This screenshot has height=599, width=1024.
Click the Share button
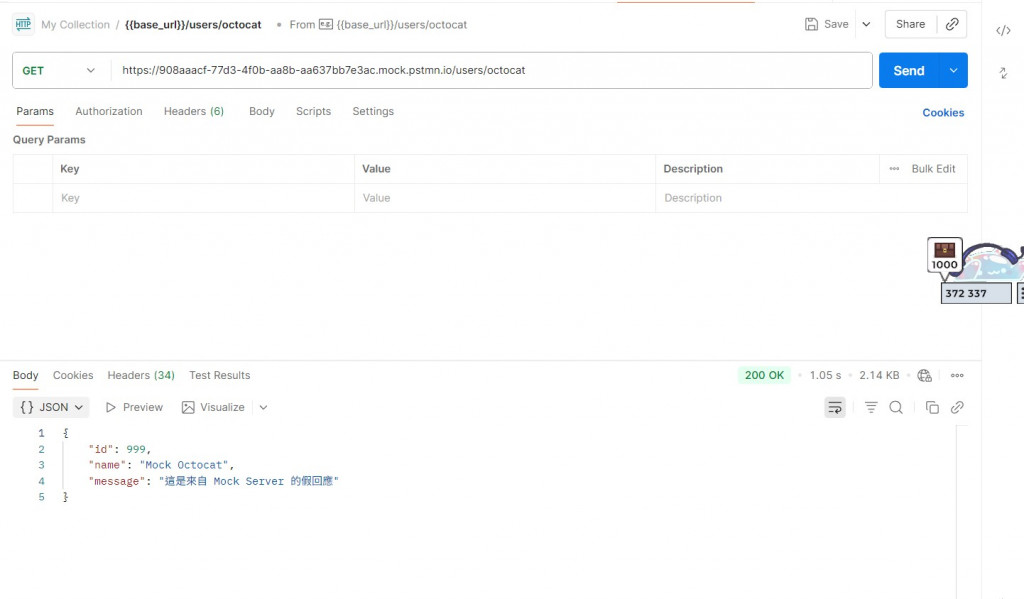[910, 24]
